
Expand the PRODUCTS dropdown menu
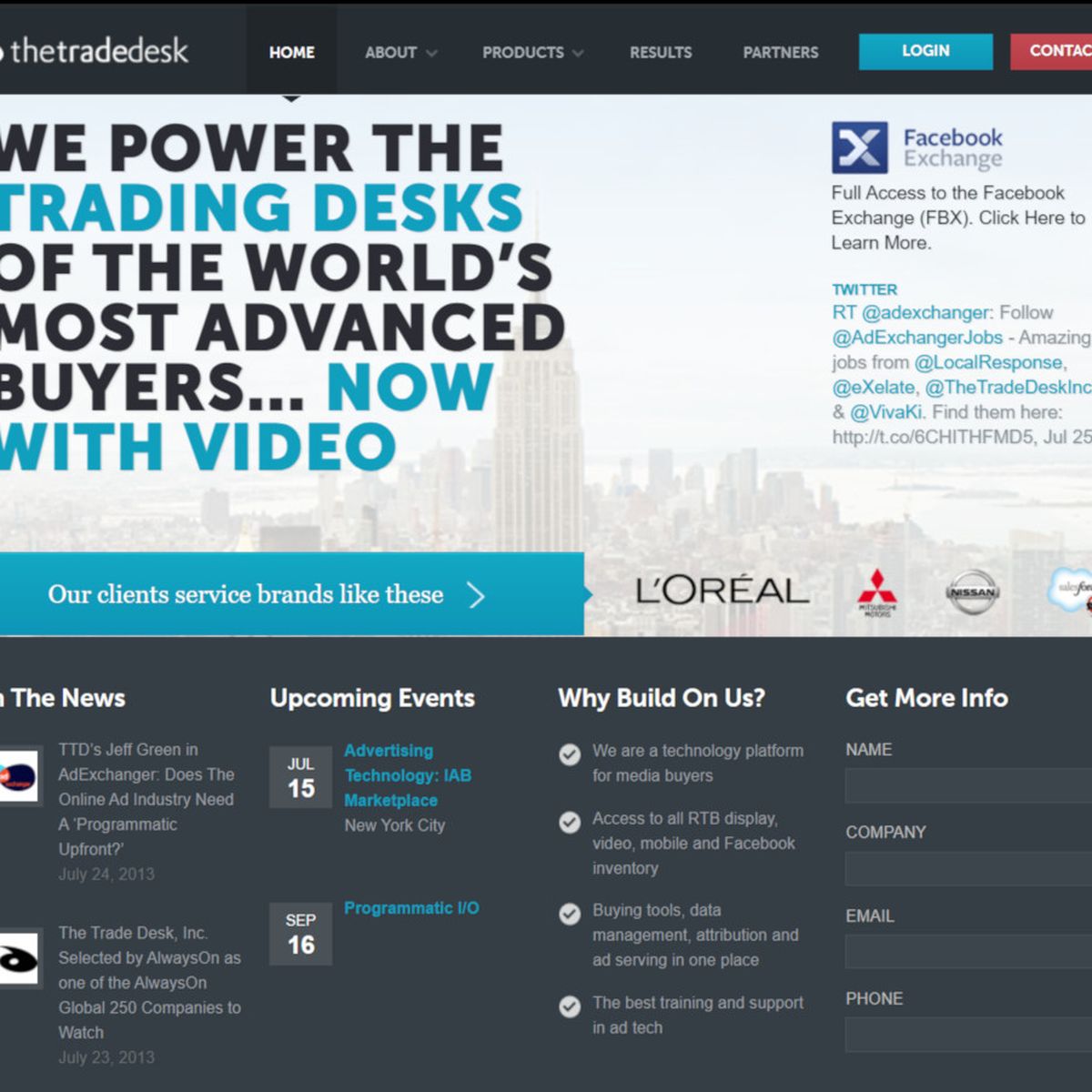[x=532, y=53]
